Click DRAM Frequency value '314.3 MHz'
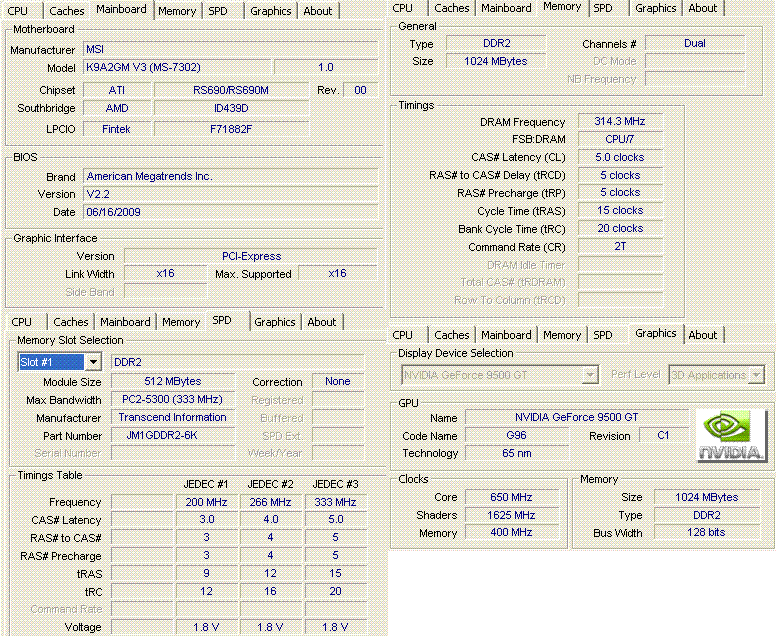This screenshot has height=636, width=776. [x=620, y=121]
